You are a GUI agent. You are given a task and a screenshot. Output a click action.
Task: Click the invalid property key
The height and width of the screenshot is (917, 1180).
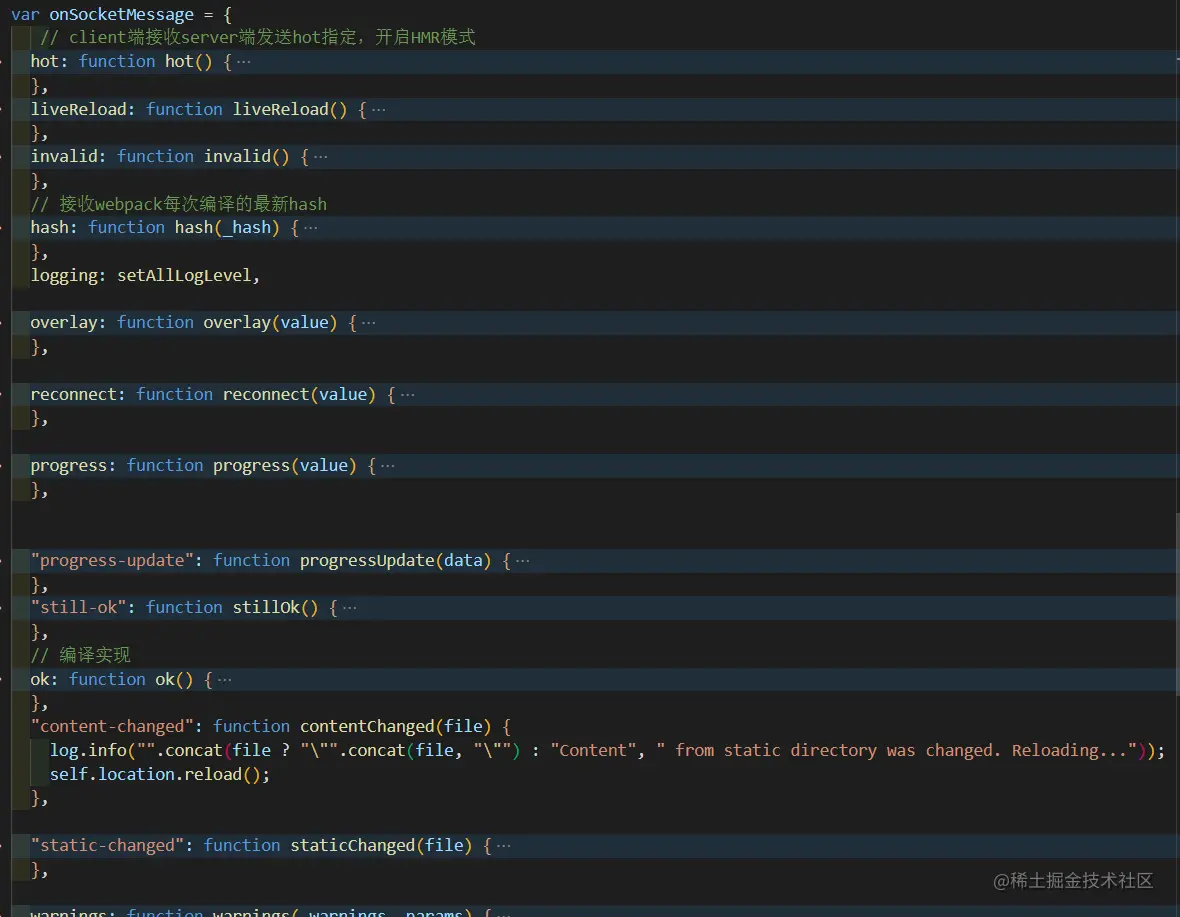click(63, 156)
